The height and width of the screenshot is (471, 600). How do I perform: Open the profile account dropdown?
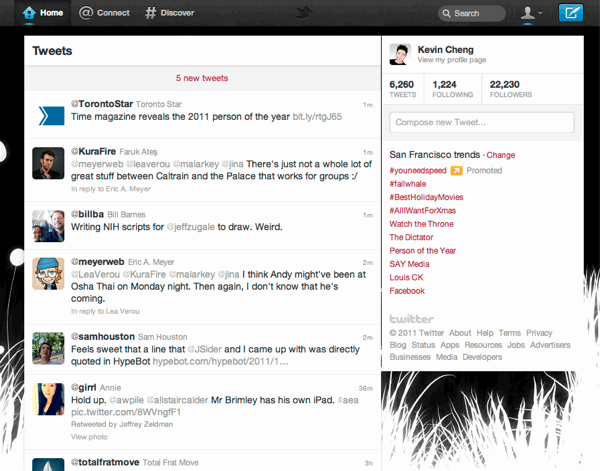(x=532, y=13)
